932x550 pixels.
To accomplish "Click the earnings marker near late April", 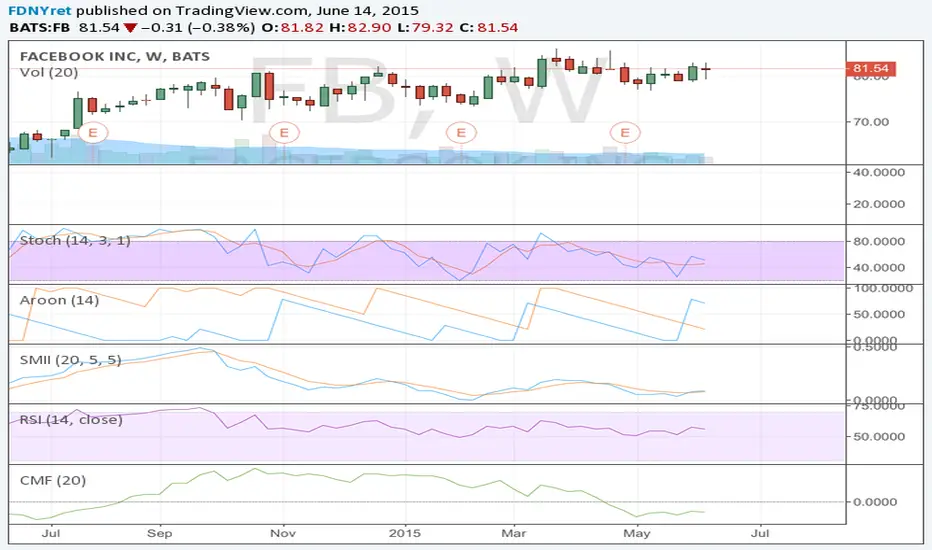I will click(625, 133).
